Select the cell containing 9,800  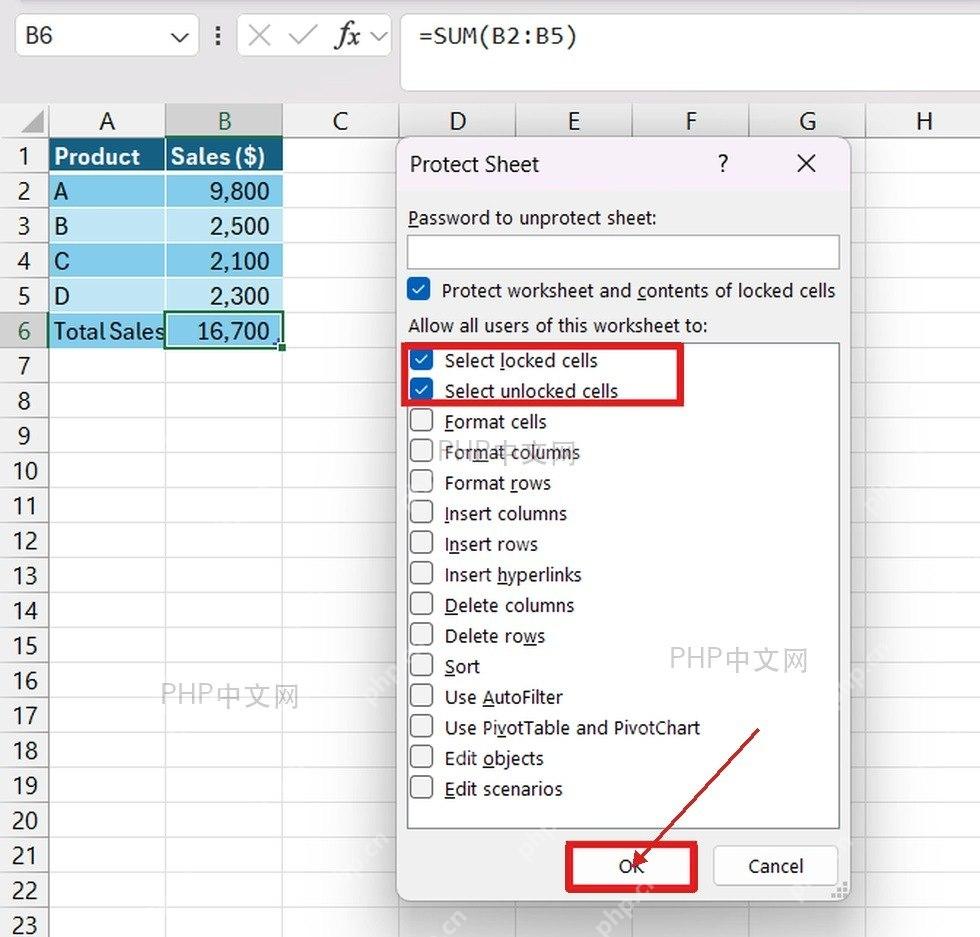224,191
